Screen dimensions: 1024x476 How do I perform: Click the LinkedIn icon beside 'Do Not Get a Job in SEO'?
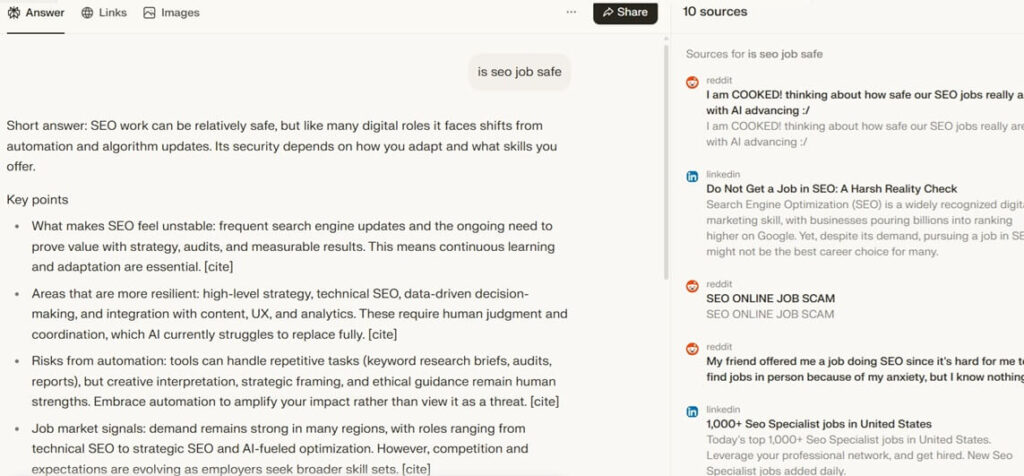click(692, 176)
